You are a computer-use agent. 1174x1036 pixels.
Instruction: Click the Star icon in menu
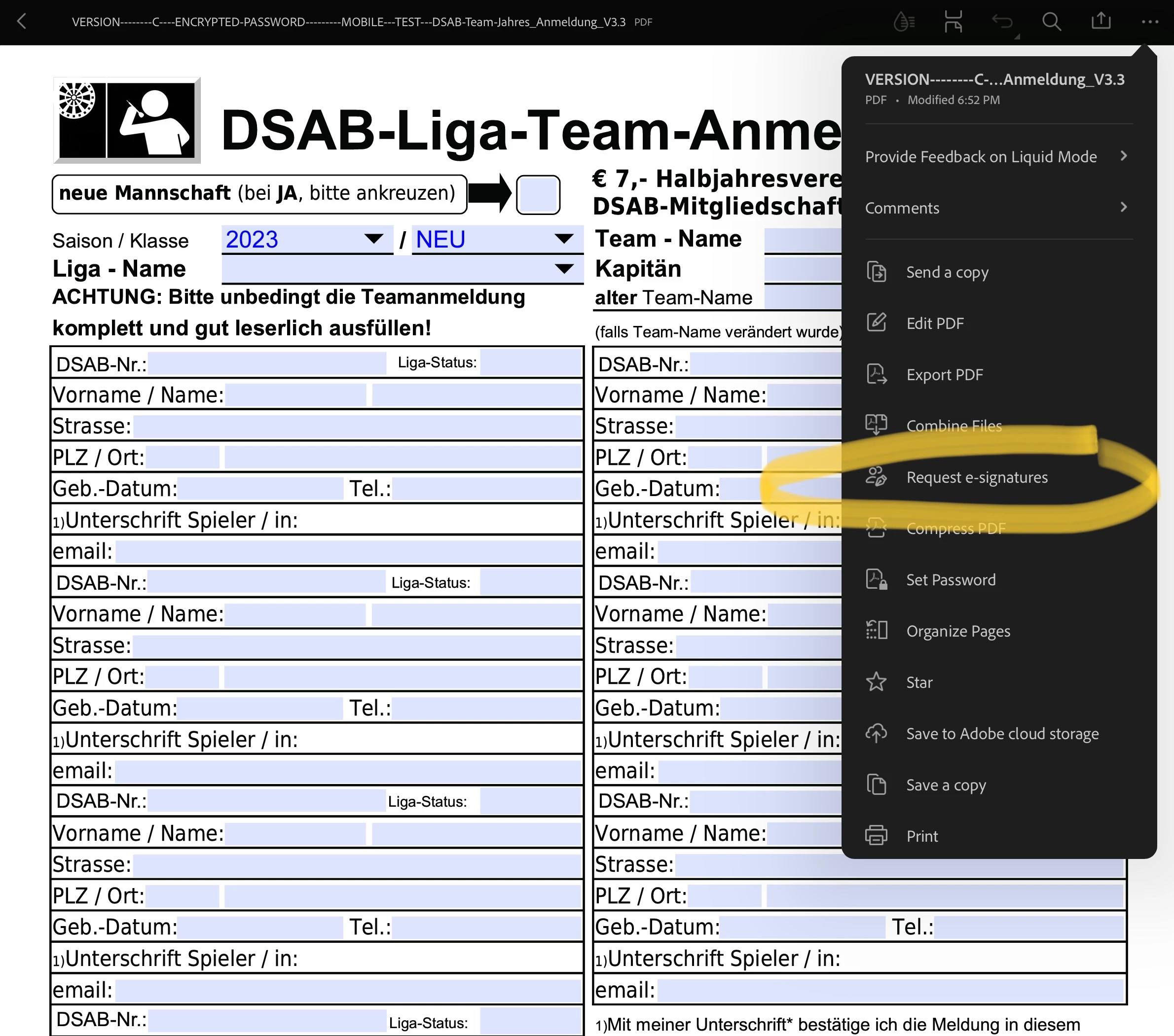click(x=876, y=682)
